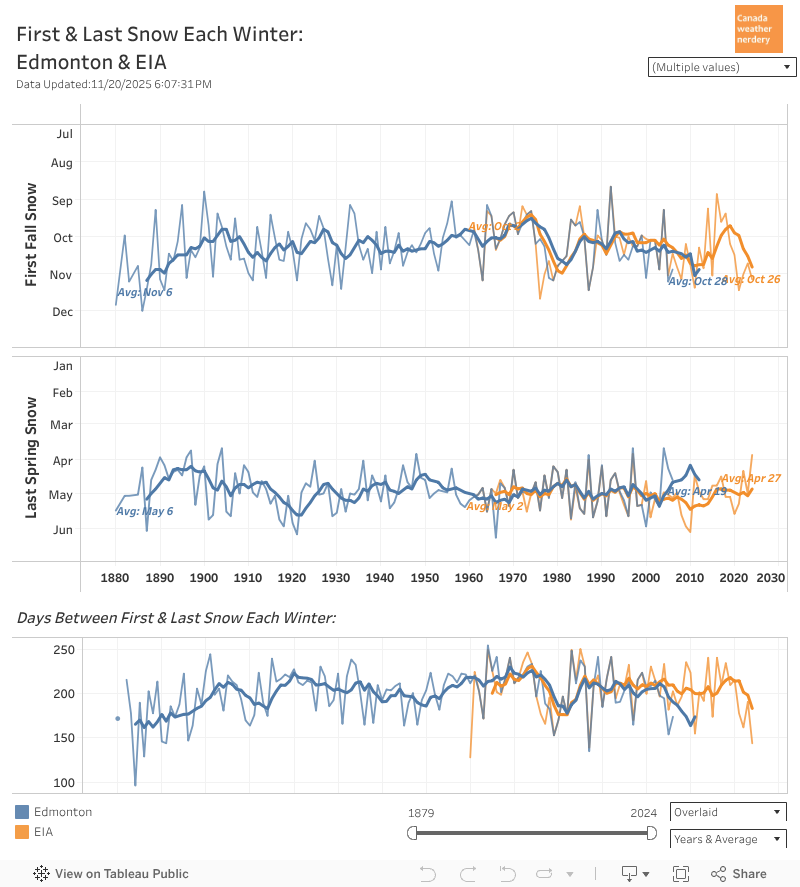Expand the Years & Average dropdown
The image size is (800, 887).
(x=728, y=839)
